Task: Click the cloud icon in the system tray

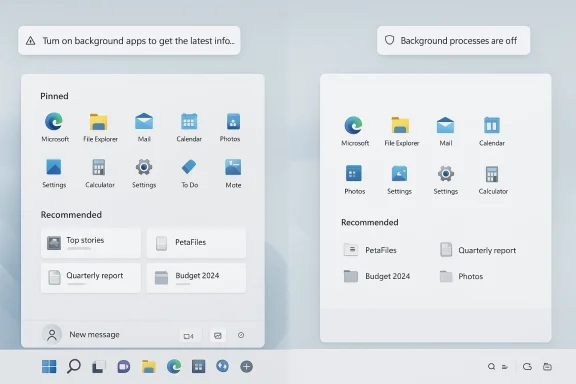Action: [x=527, y=366]
